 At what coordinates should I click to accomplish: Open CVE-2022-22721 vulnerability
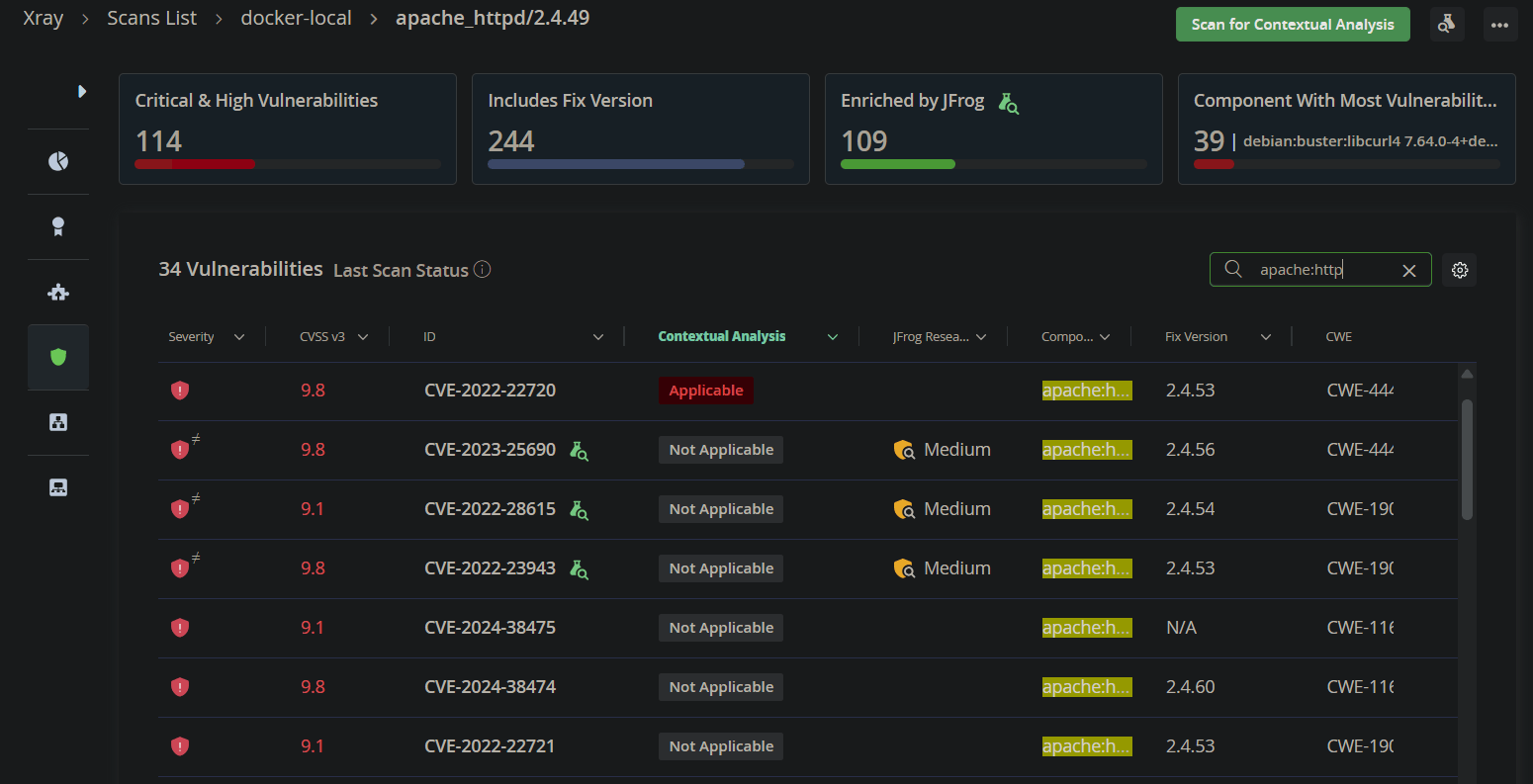491,746
